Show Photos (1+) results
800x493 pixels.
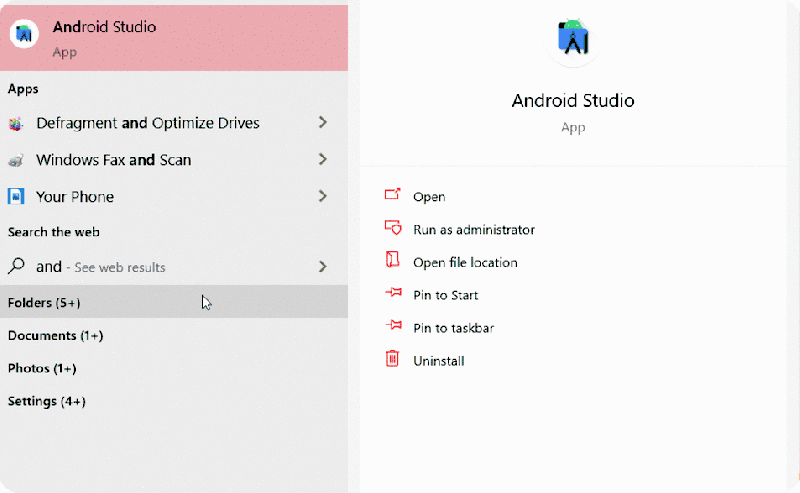(x=174, y=368)
